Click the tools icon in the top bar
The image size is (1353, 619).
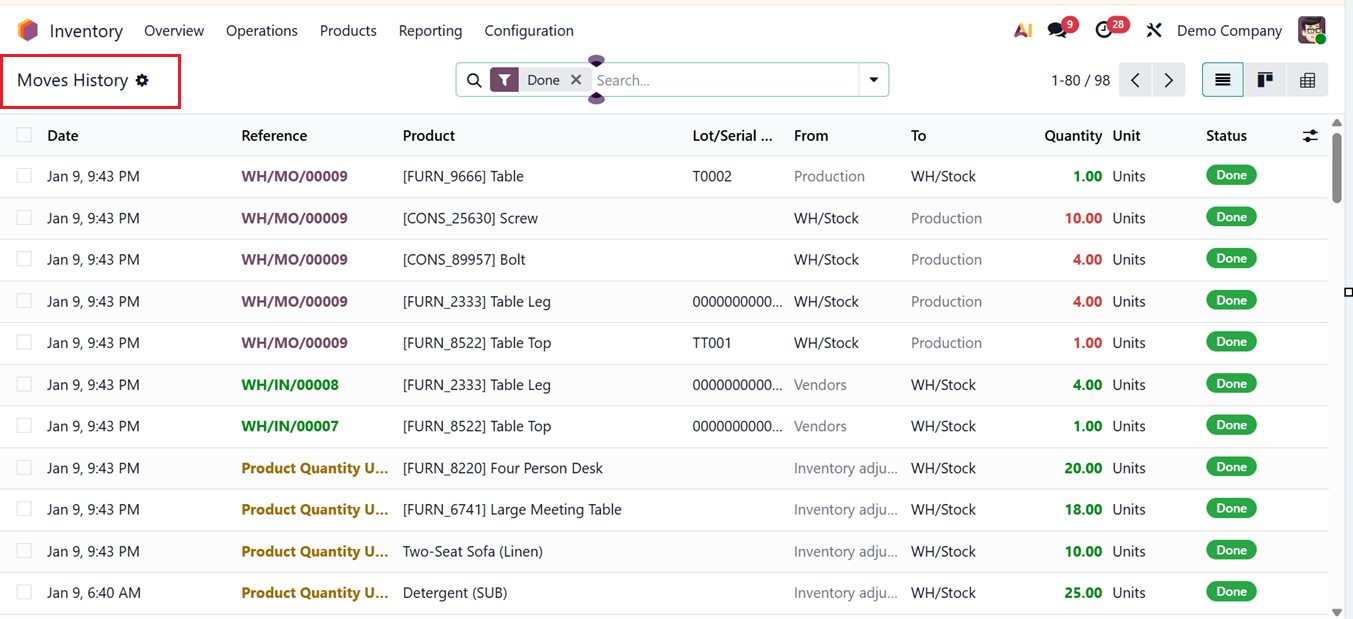(1154, 30)
